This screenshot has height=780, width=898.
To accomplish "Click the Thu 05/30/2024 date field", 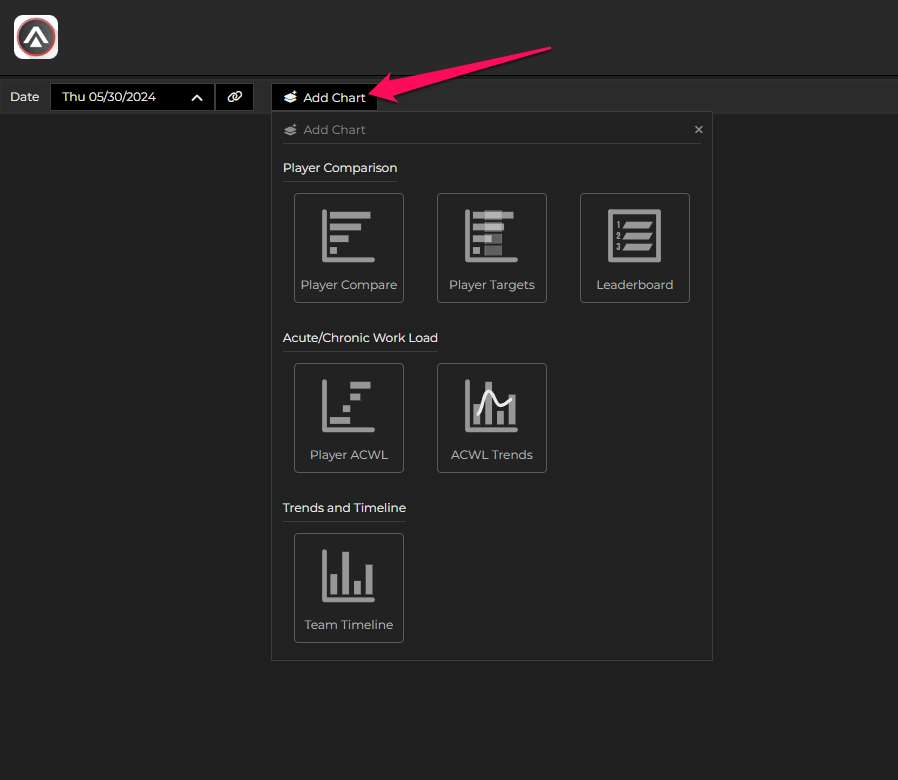I will tap(132, 97).
